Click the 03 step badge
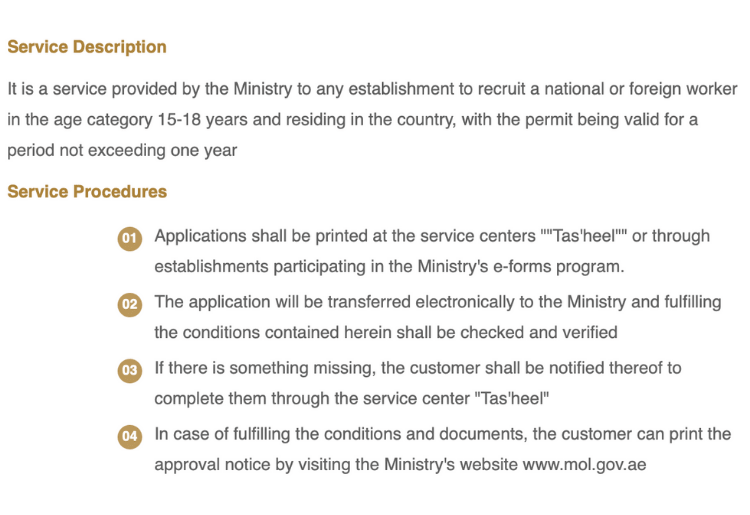Image resolution: width=750 pixels, height=515 pixels. [130, 371]
